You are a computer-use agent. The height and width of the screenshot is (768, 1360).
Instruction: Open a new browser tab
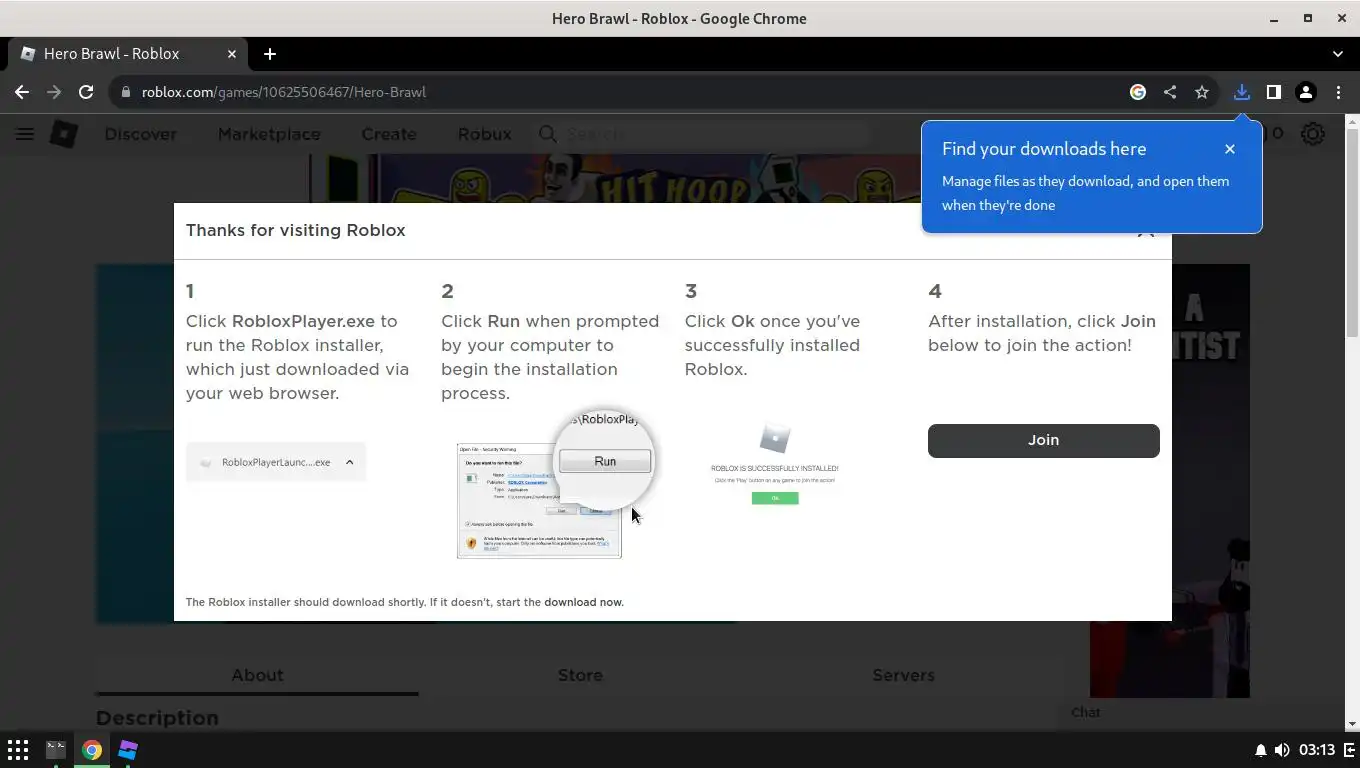coord(269,54)
